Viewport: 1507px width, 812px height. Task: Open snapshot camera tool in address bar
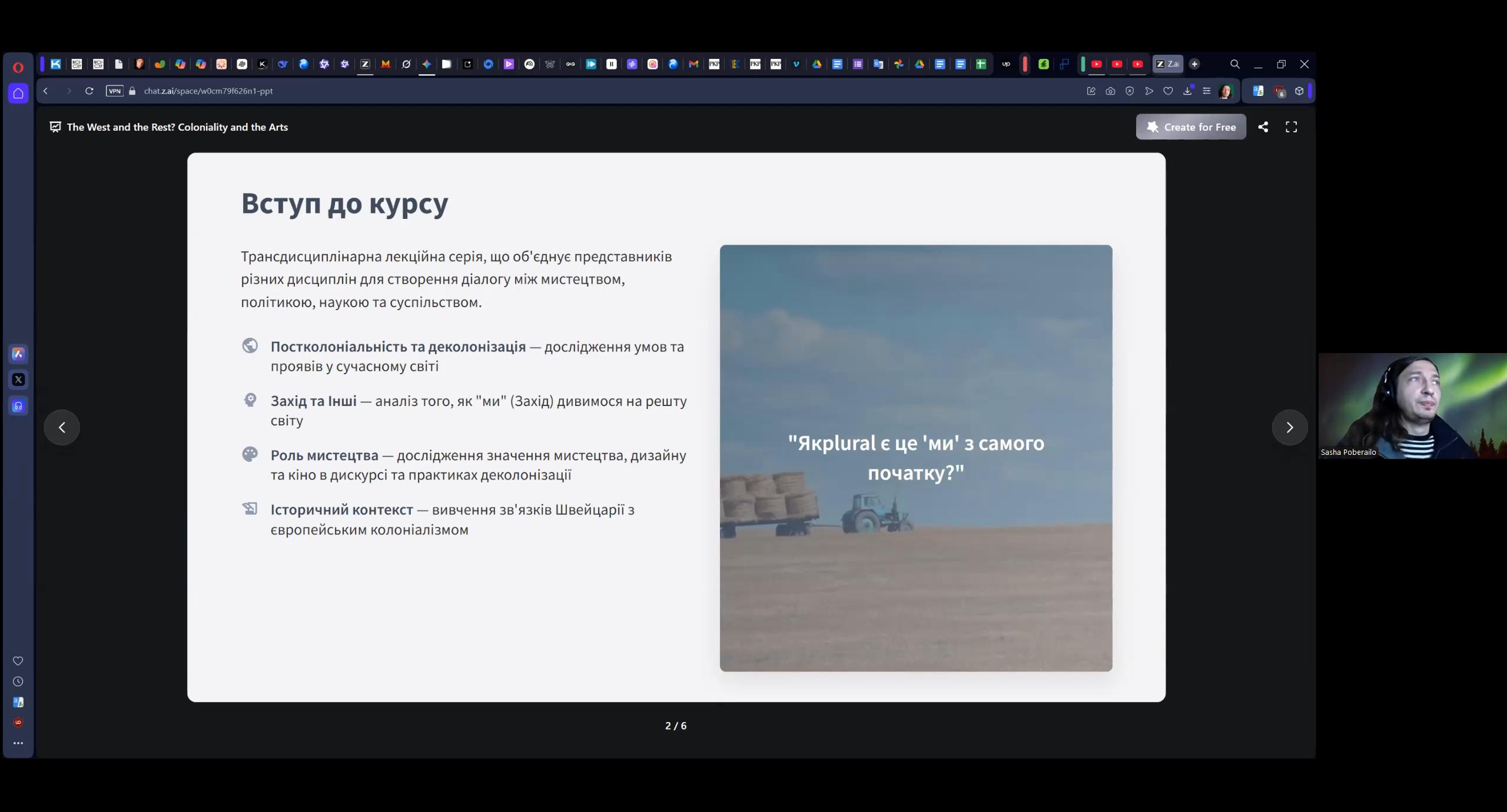[x=1110, y=91]
